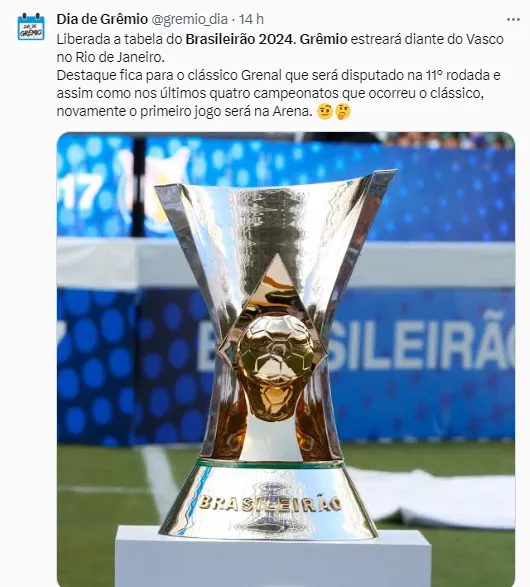The image size is (530, 587).
Task: Click the tweet line mentioning clássico Grenal
Action: pyautogui.click(x=278, y=75)
